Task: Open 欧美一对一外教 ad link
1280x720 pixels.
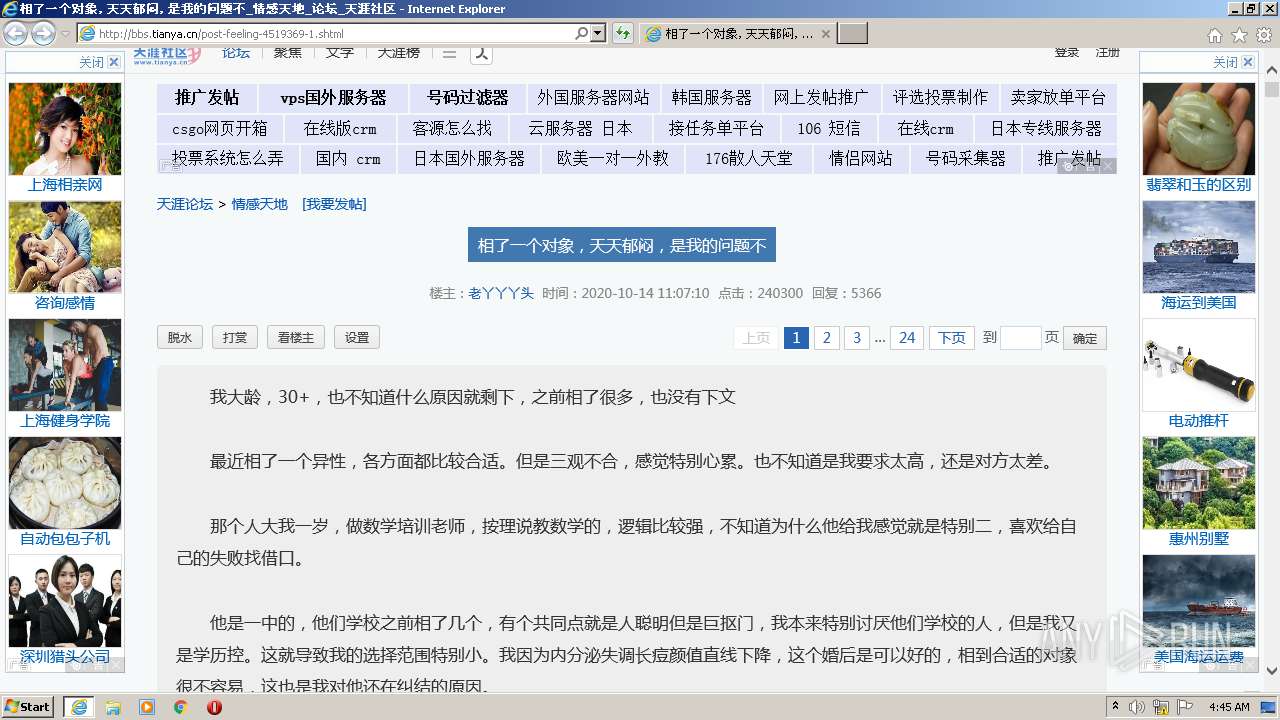Action: tap(613, 159)
